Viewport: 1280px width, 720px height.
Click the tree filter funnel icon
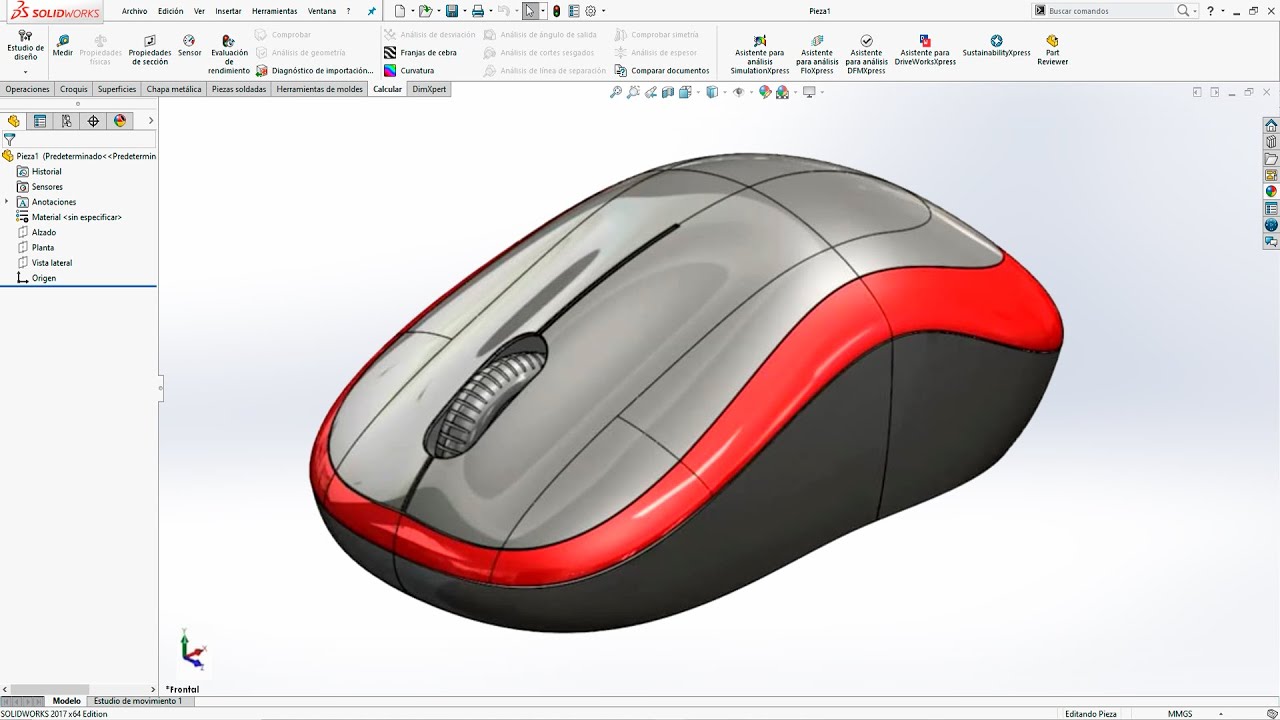coord(9,140)
